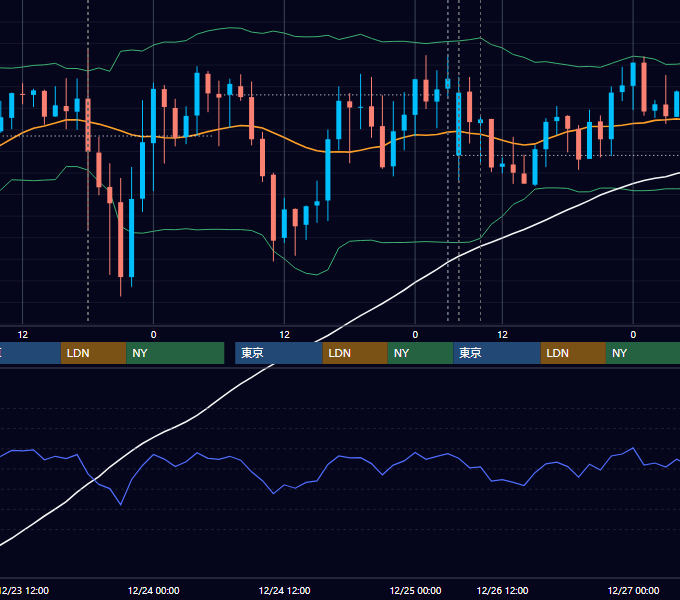Viewport: 680px width, 600px height.
Task: Click the 12/24 12:00 date label
Action: 284,590
